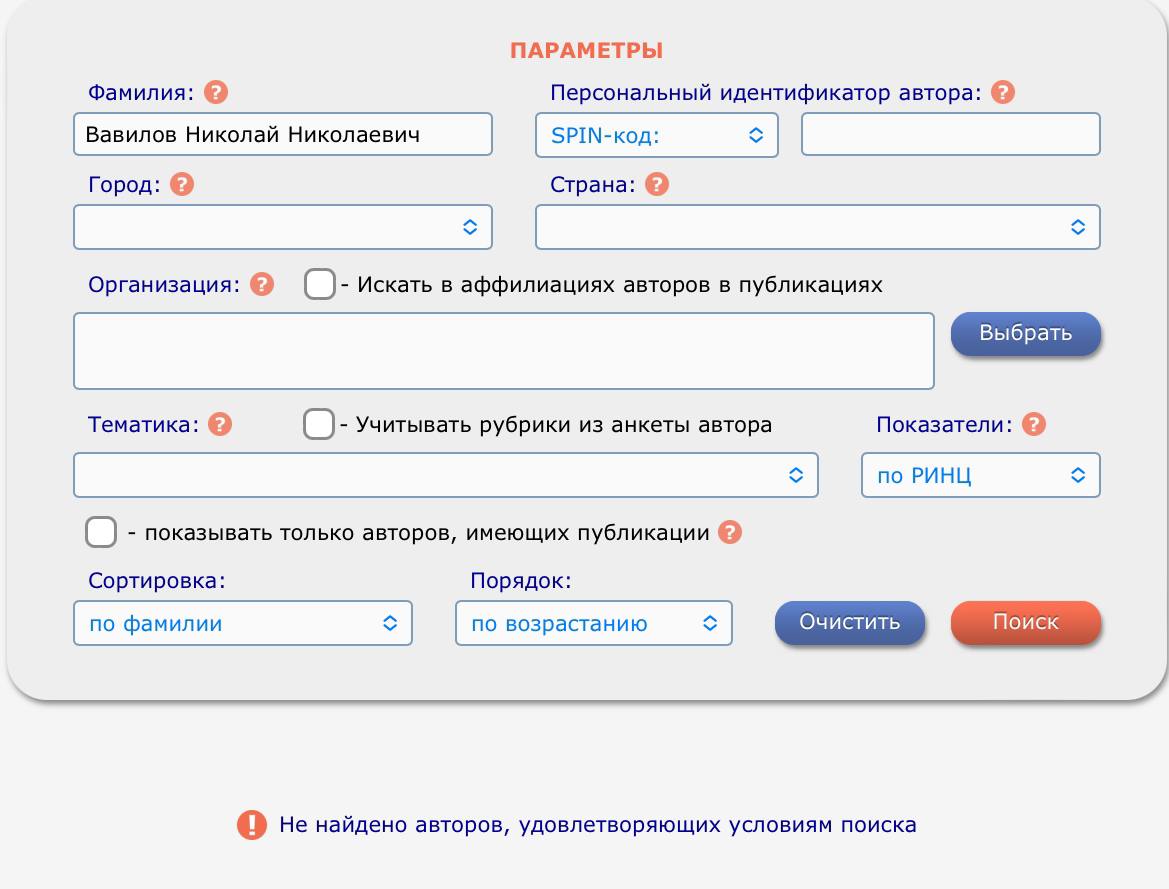This screenshot has width=1169, height=889.
Task: Tick 'Учитывать рубрики из анкеты автора' checkbox
Action: coord(318,425)
